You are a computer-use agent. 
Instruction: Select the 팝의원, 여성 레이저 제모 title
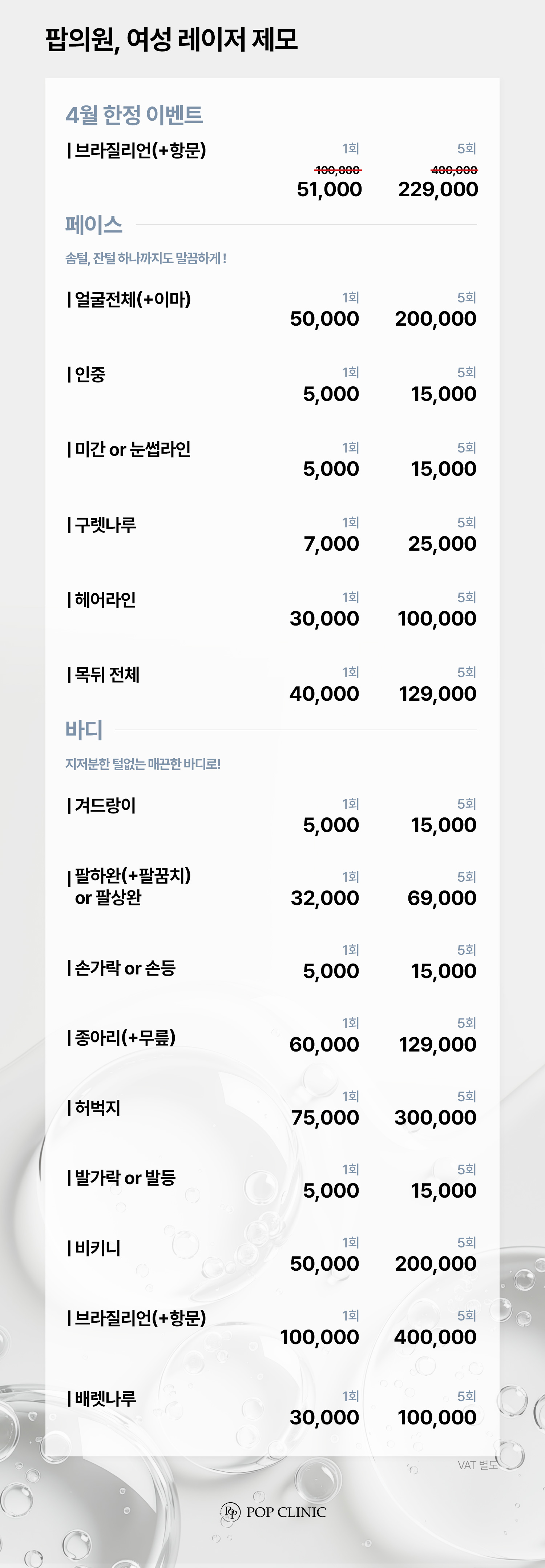pyautogui.click(x=171, y=40)
